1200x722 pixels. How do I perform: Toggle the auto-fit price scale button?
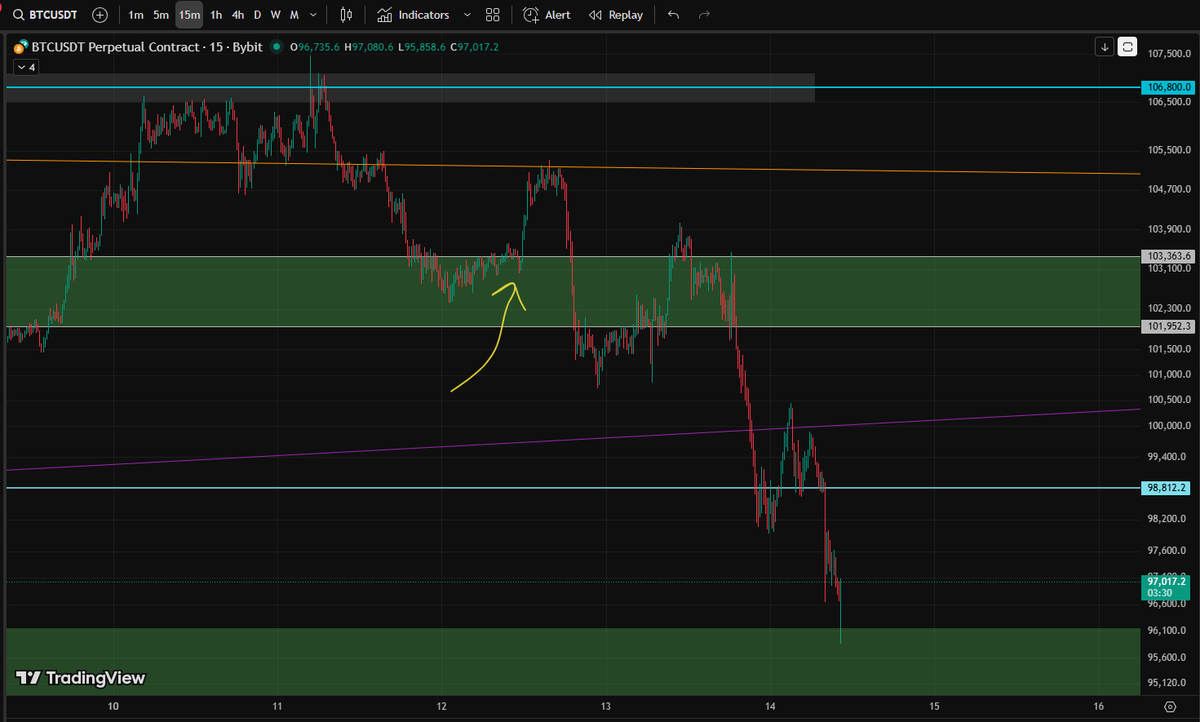1128,46
